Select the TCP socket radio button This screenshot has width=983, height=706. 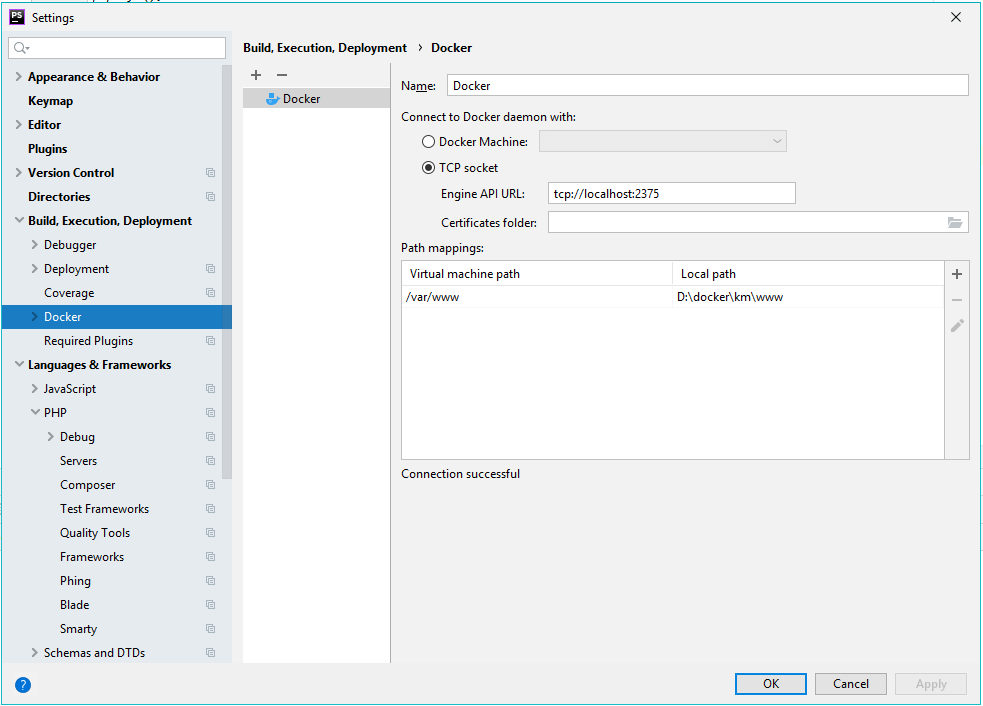pos(429,168)
